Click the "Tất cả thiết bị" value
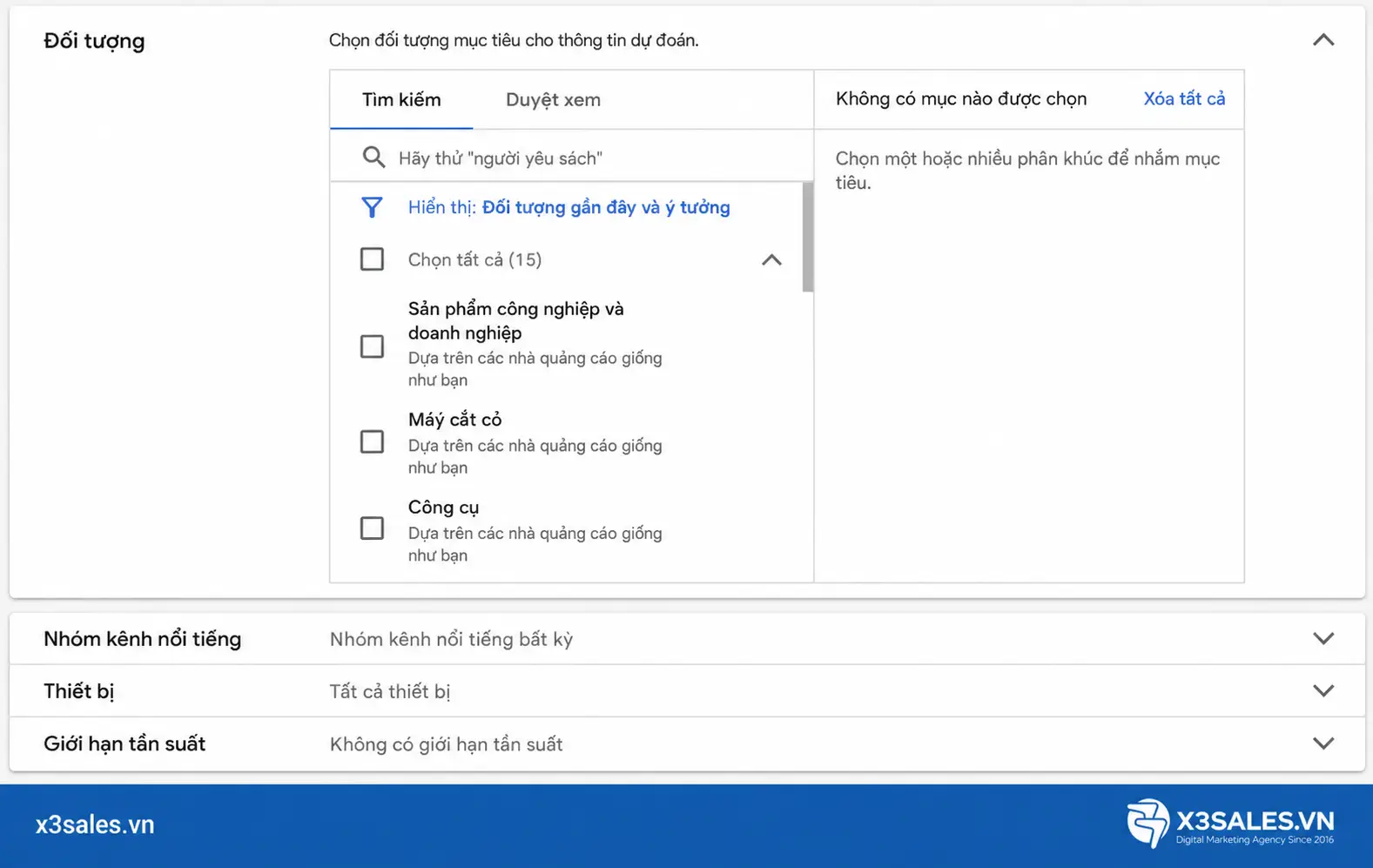 click(390, 692)
